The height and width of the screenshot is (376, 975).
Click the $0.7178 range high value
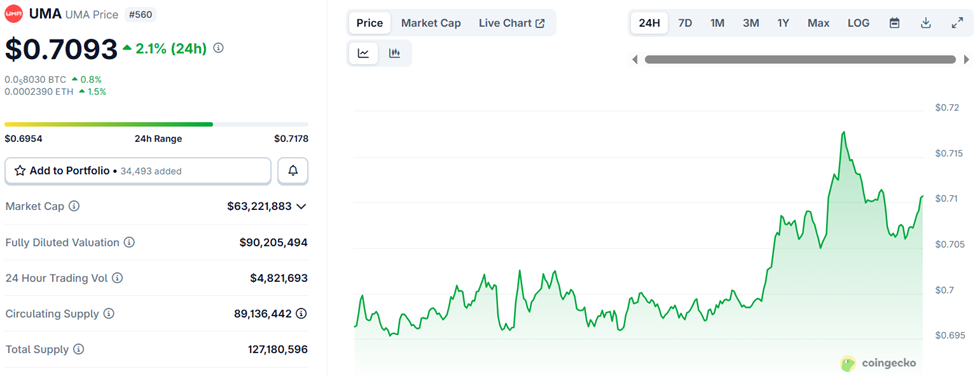coord(291,139)
